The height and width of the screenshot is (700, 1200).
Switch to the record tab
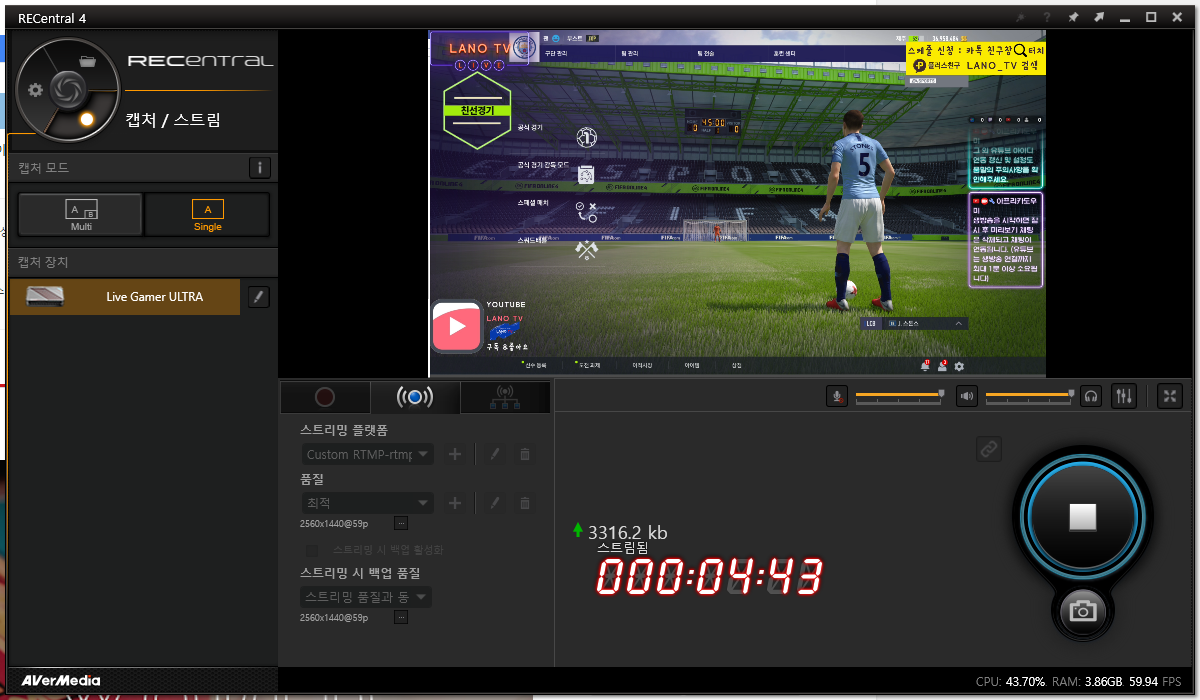pyautogui.click(x=325, y=398)
